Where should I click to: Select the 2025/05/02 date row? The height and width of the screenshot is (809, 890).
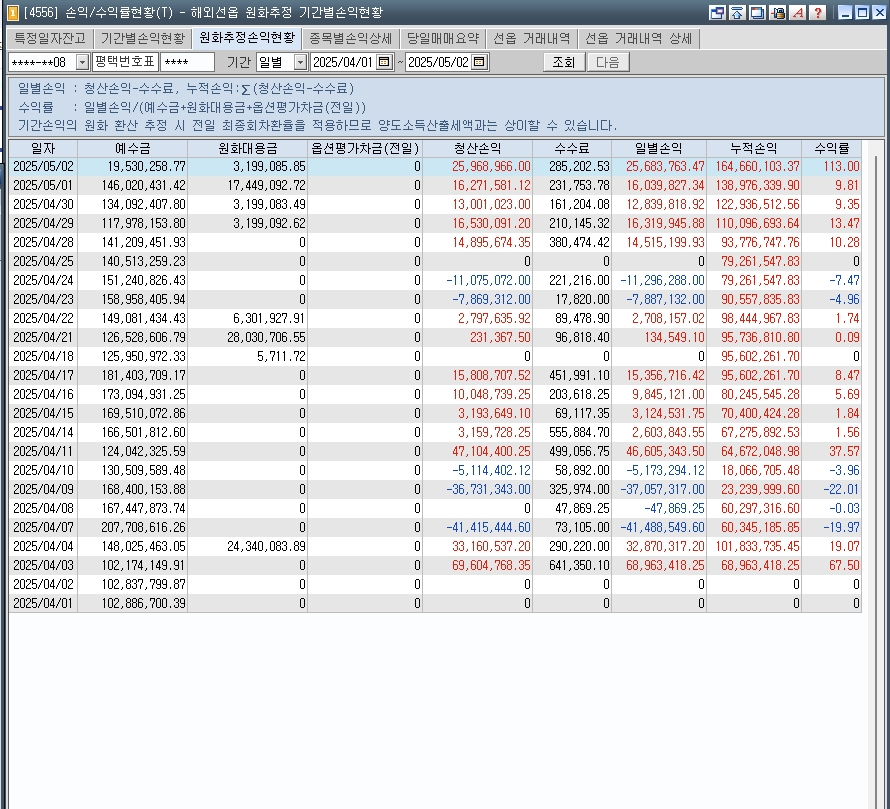(x=435, y=166)
